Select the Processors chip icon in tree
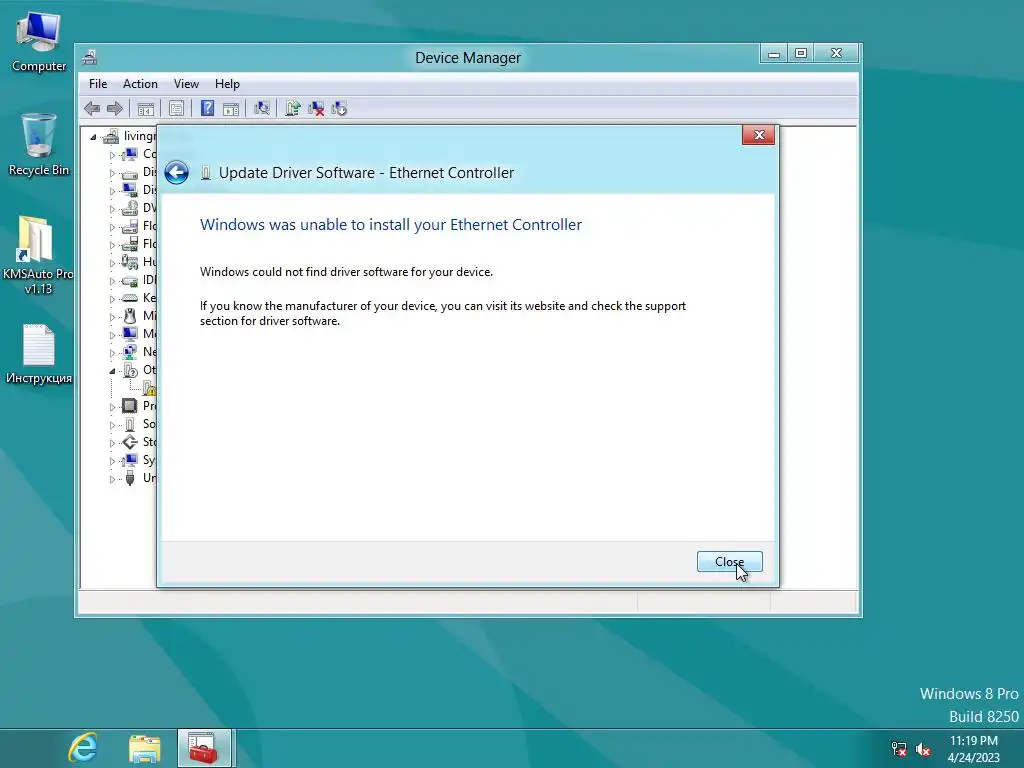Viewport: 1024px width, 768px height. click(130, 406)
